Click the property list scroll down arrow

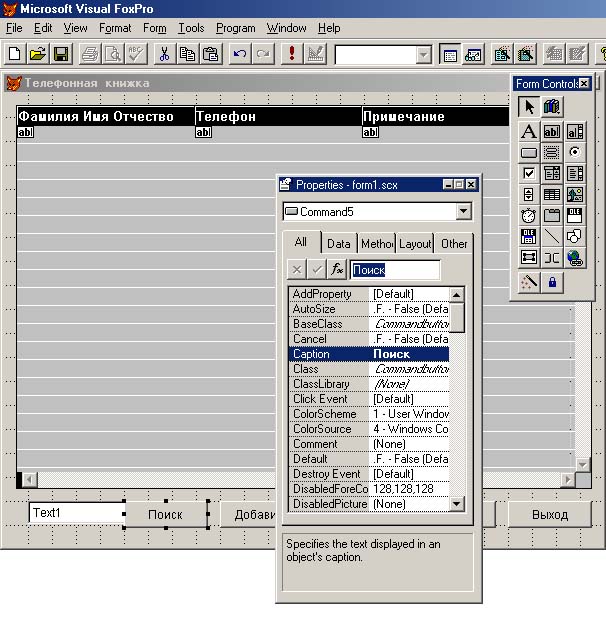(456, 504)
